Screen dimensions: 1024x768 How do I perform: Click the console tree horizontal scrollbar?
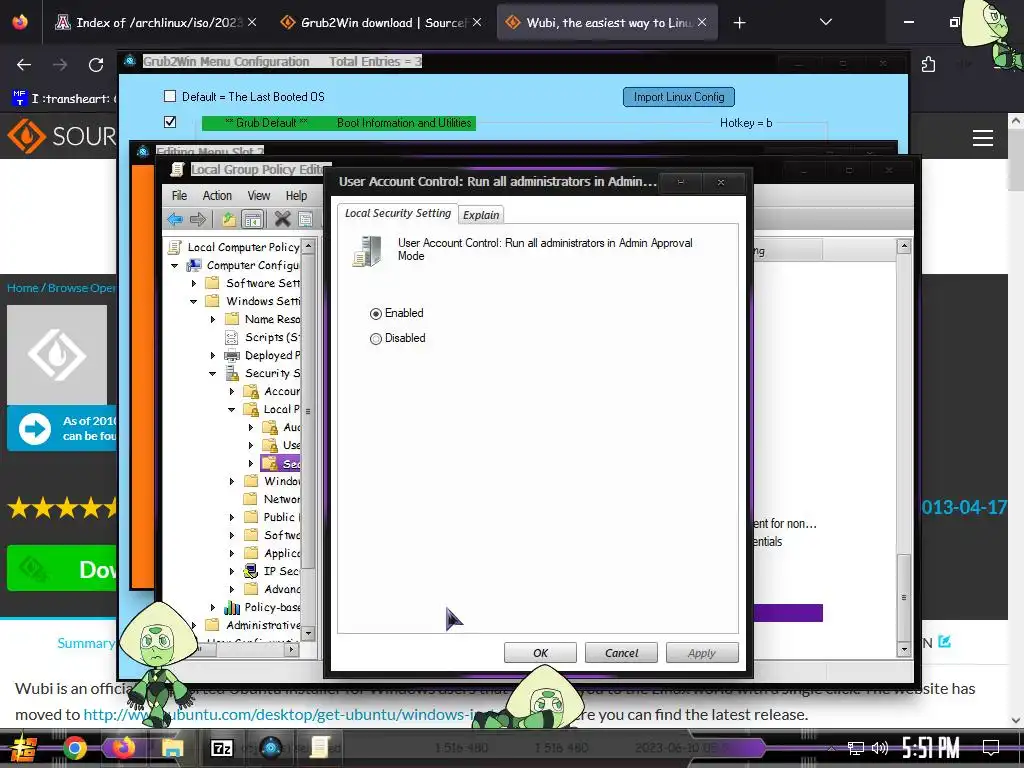click(247, 650)
